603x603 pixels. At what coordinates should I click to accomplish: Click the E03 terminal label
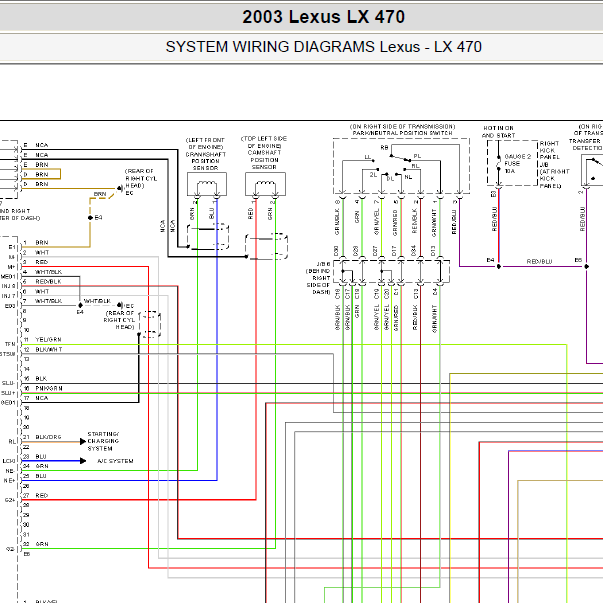[x=10, y=306]
